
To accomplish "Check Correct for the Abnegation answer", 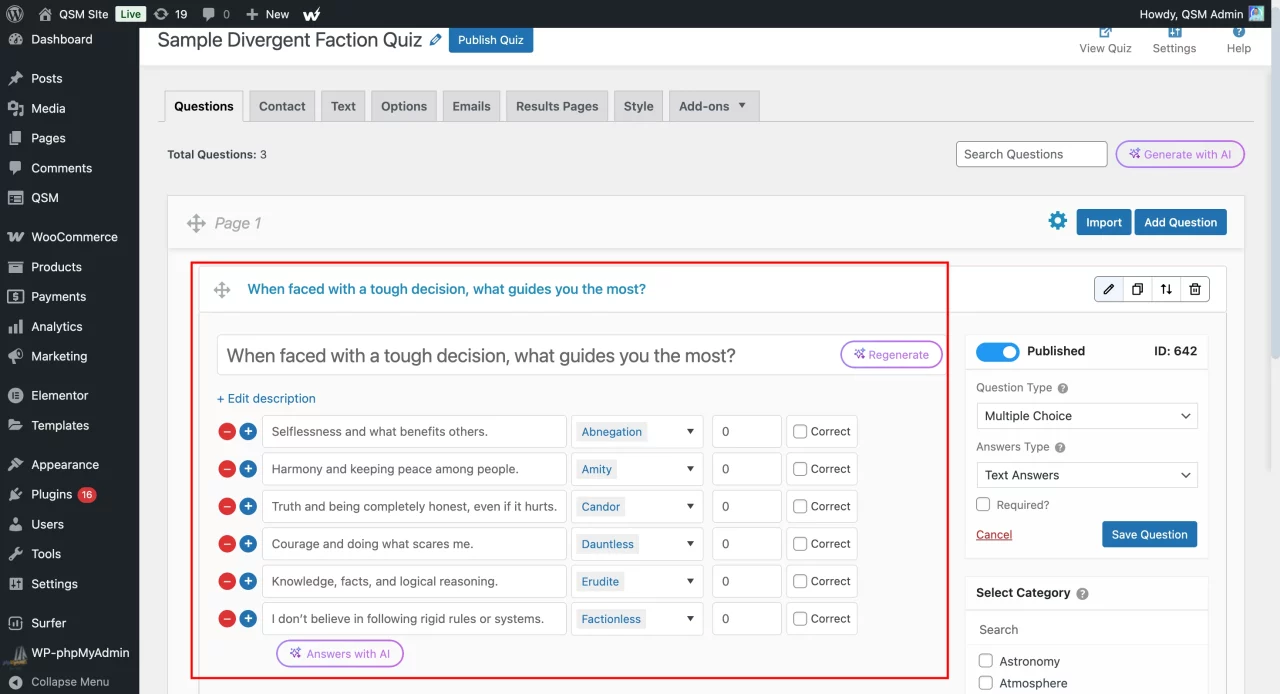I will pos(800,432).
